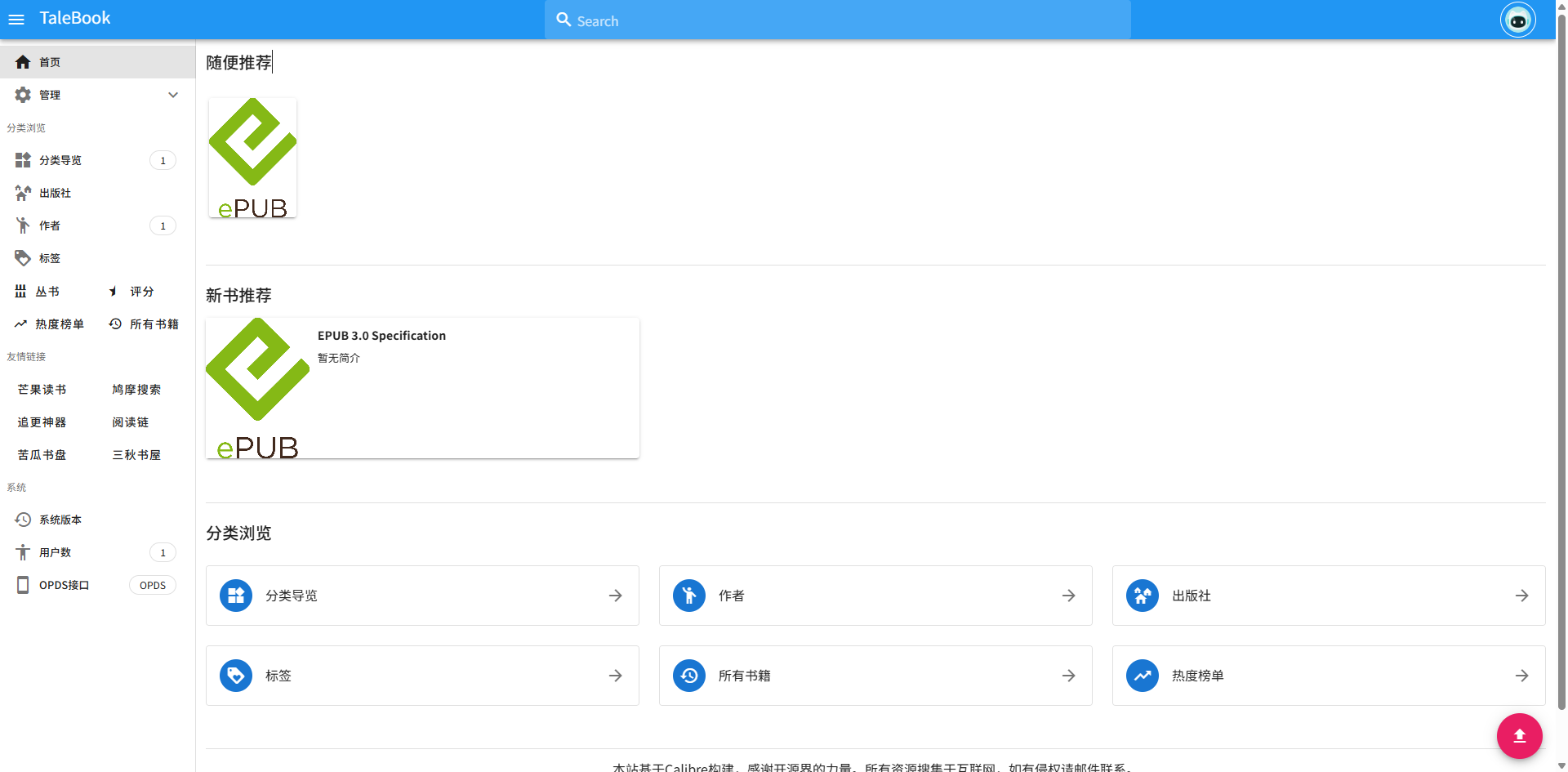1568x772 pixels.
Task: Visit the 鸠摩搜索 link
Action: [x=136, y=390]
